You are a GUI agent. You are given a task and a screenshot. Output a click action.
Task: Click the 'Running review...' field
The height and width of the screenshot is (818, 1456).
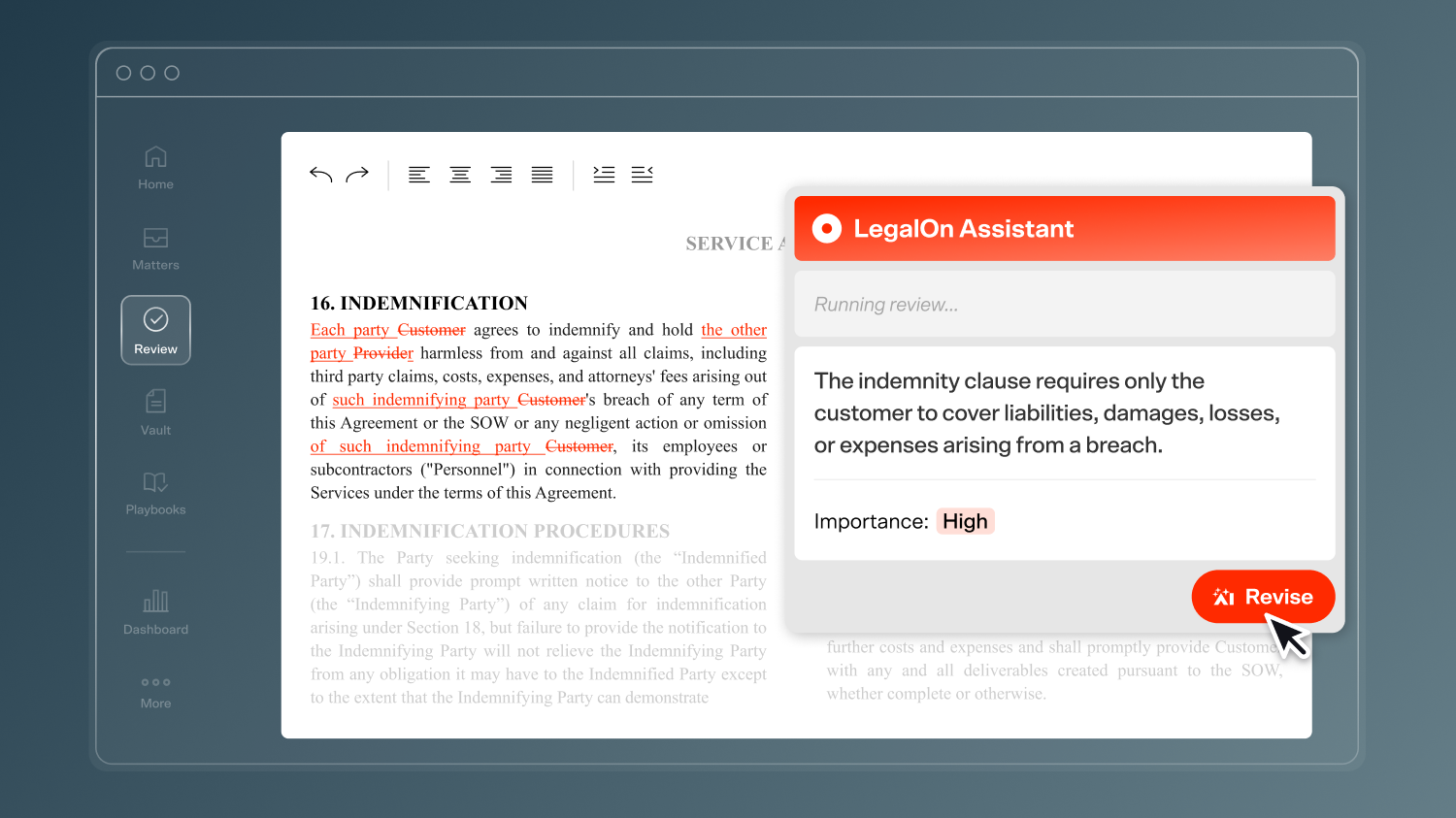1065,304
